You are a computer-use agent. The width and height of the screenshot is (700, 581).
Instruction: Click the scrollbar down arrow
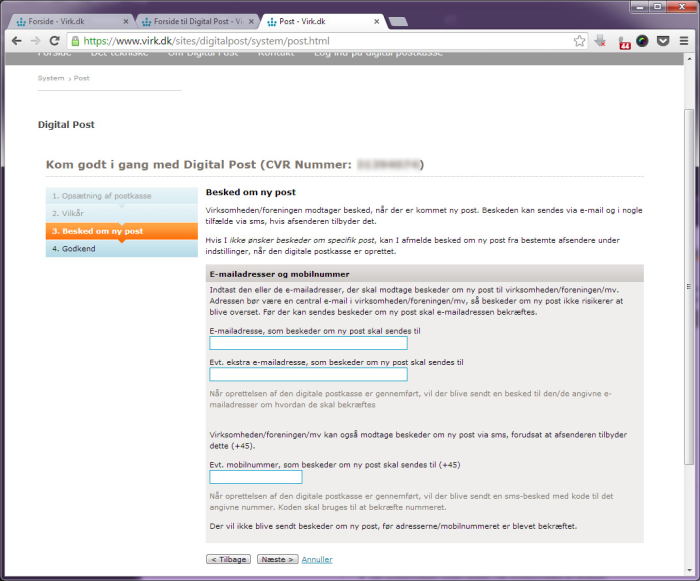(x=689, y=571)
